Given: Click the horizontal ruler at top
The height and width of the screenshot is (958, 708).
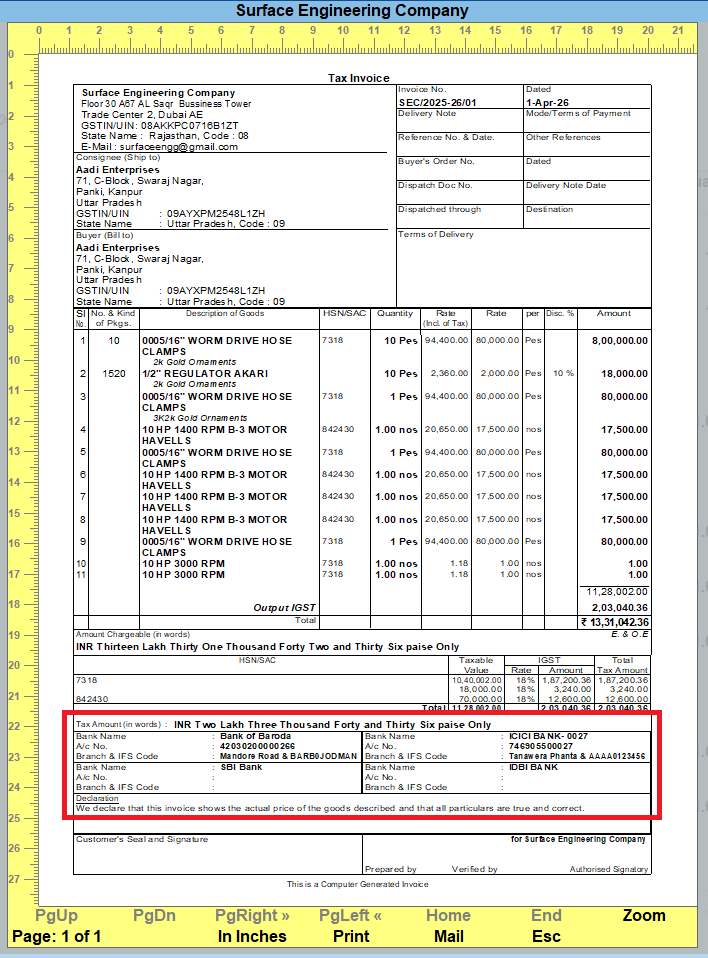Looking at the screenshot, I should click(367, 38).
